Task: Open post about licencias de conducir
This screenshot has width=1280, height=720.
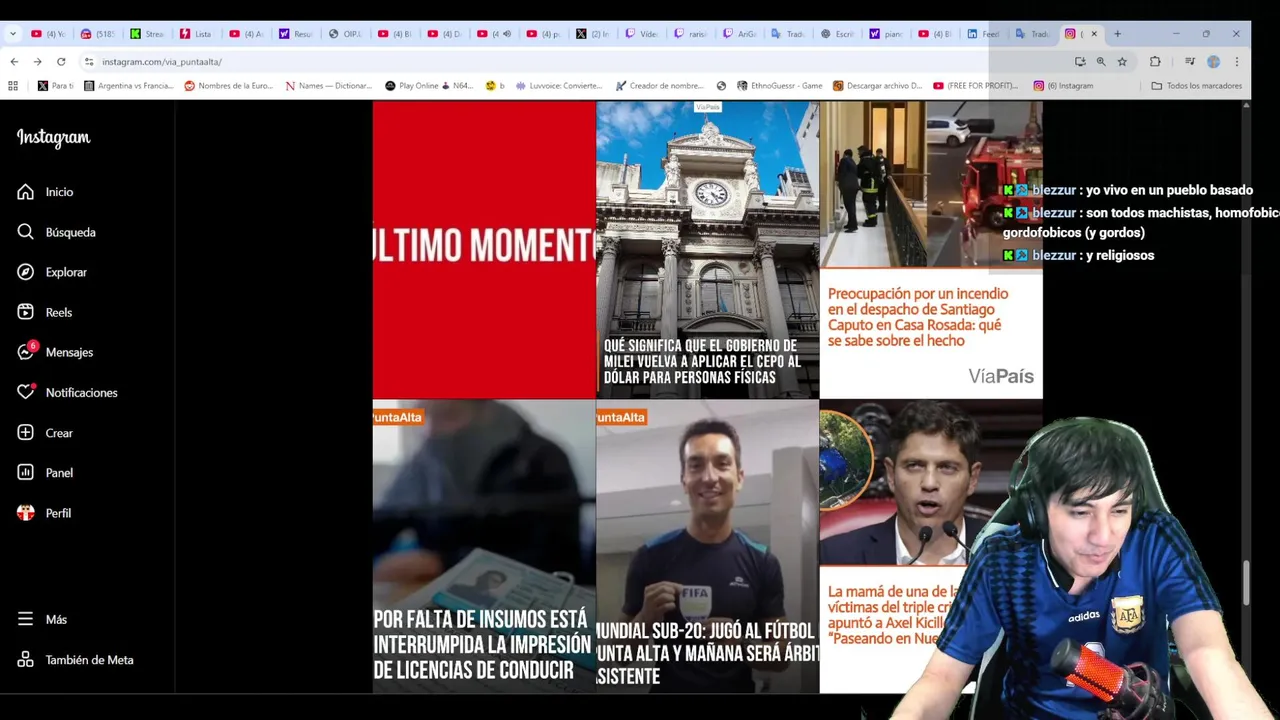Action: click(x=484, y=547)
